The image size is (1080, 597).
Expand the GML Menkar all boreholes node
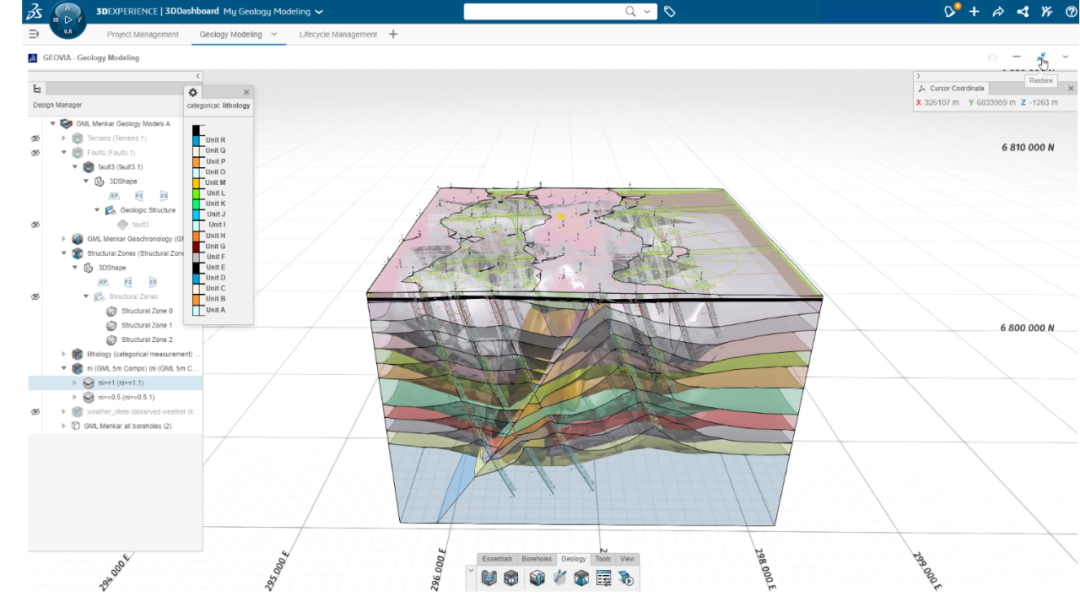(x=64, y=426)
